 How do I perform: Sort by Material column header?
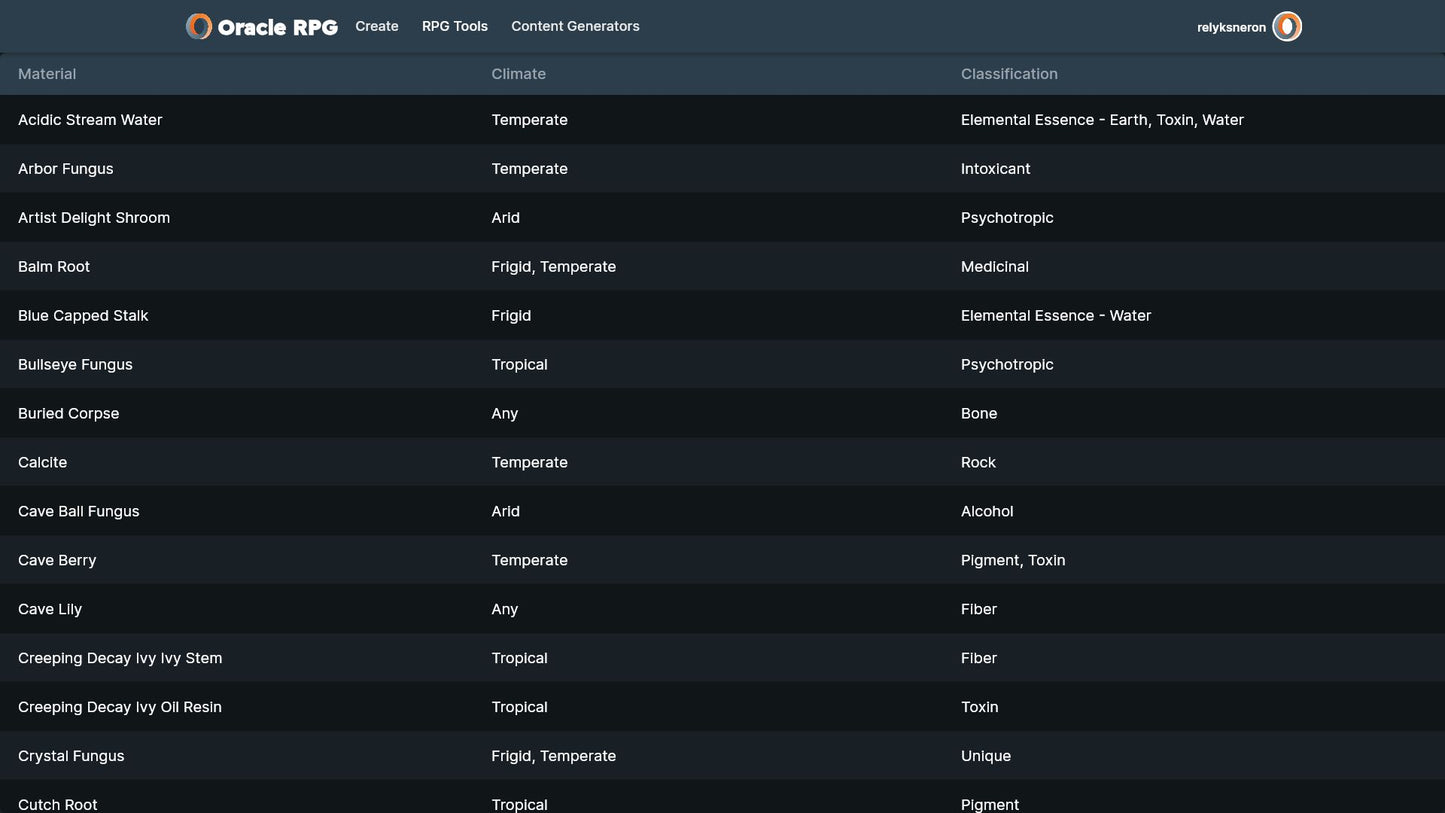[x=47, y=74]
